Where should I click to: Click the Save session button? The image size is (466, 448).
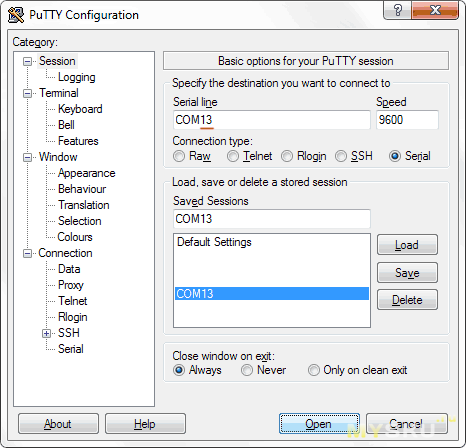click(x=407, y=273)
